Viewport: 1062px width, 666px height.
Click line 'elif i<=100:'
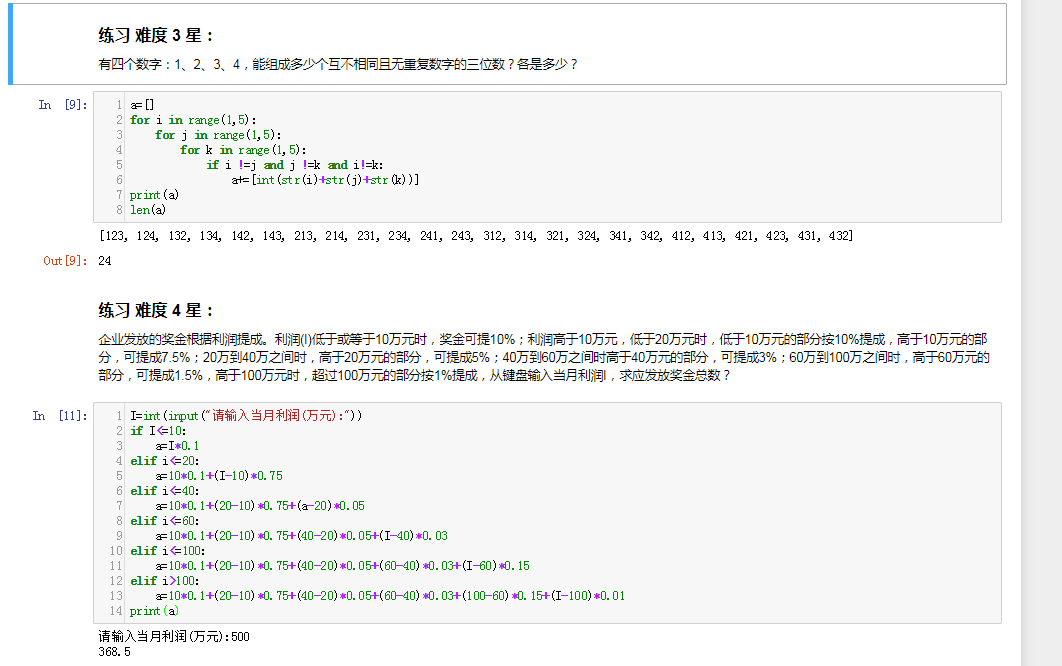[167, 551]
